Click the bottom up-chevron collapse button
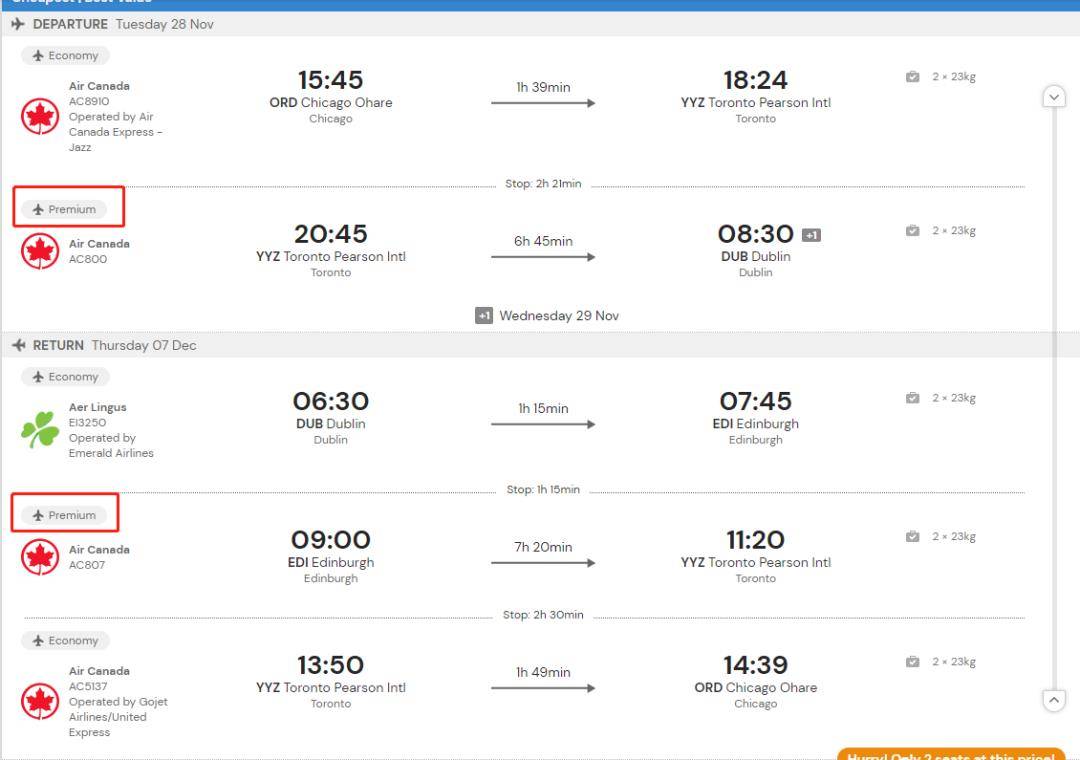The height and width of the screenshot is (760, 1080). (x=1054, y=700)
